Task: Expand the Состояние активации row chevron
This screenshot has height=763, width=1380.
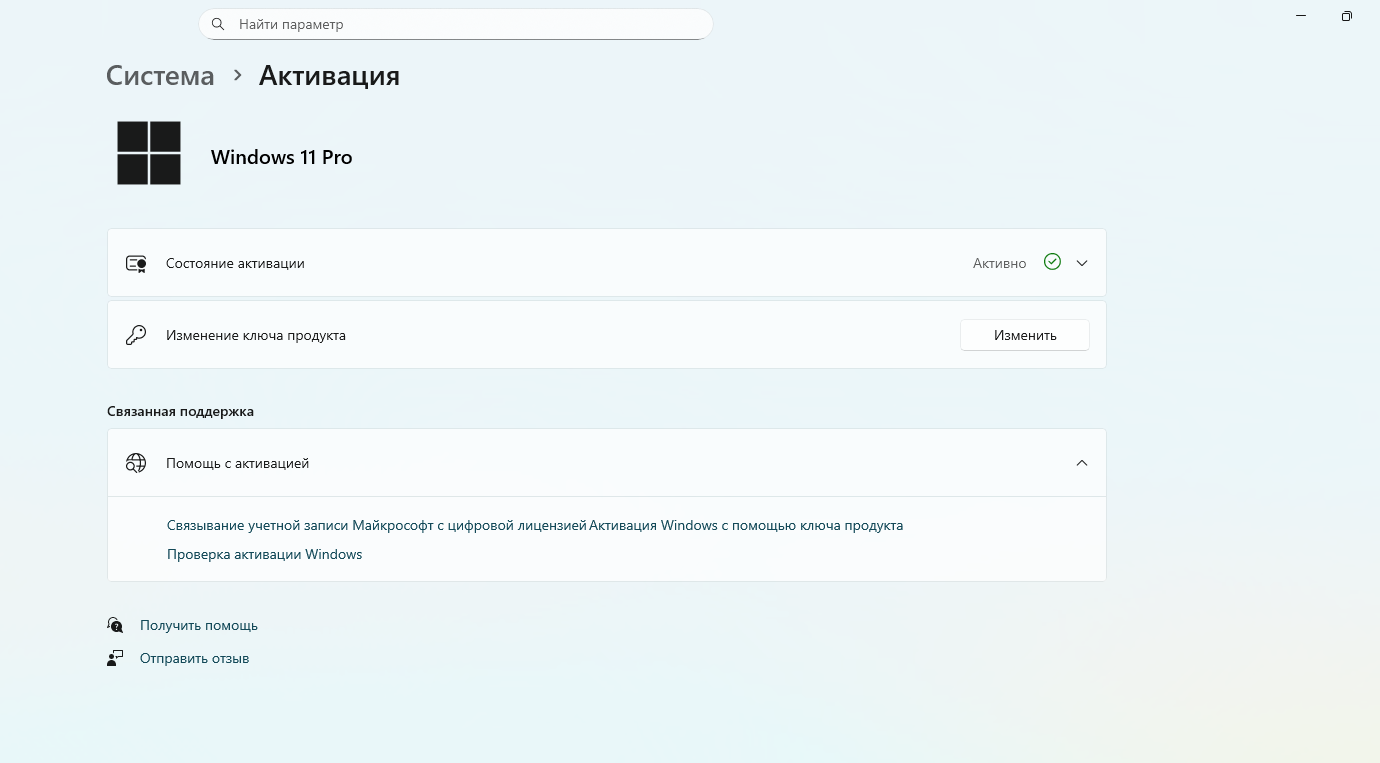Action: (1082, 263)
